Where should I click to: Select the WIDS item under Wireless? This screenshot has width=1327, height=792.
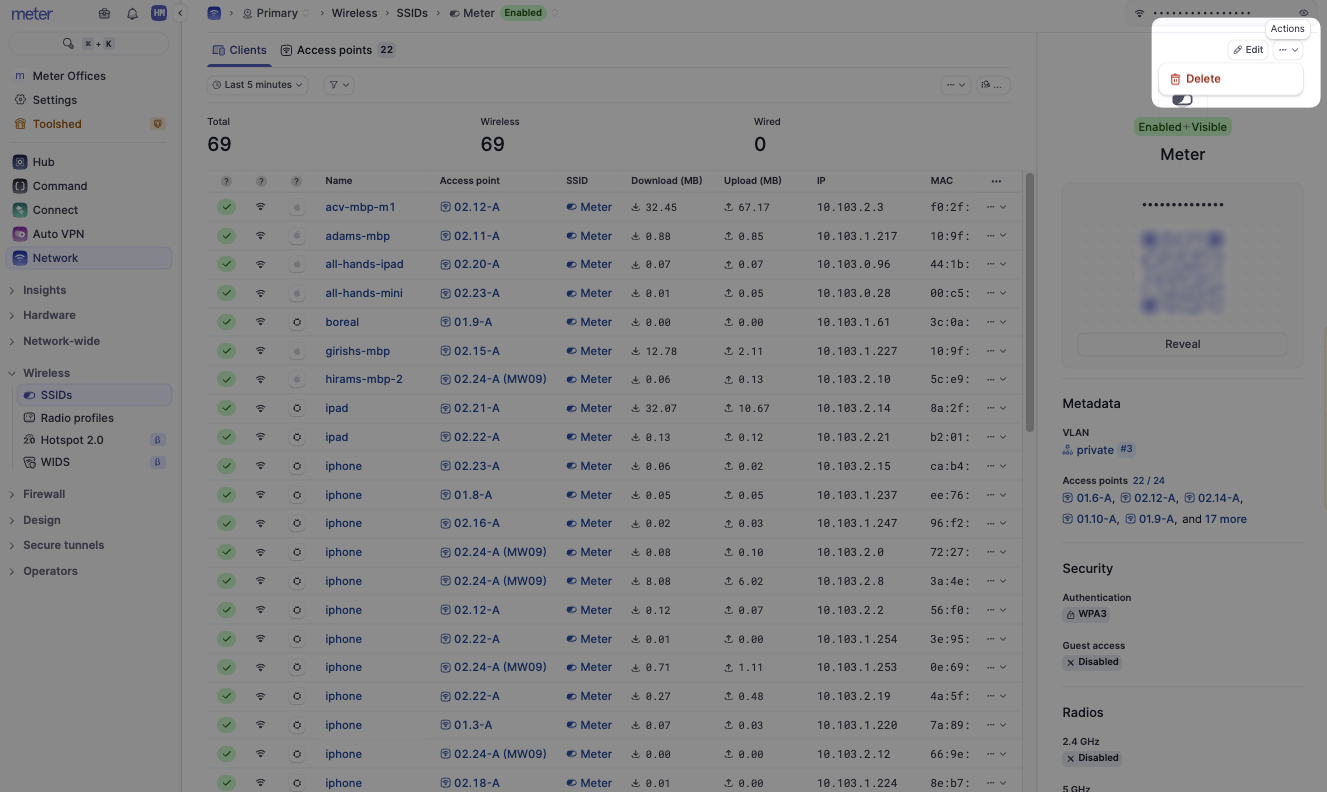click(x=56, y=461)
